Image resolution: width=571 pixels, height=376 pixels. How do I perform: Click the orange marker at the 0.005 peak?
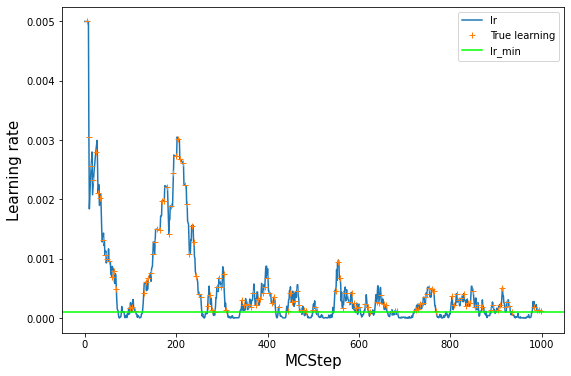[x=87, y=22]
